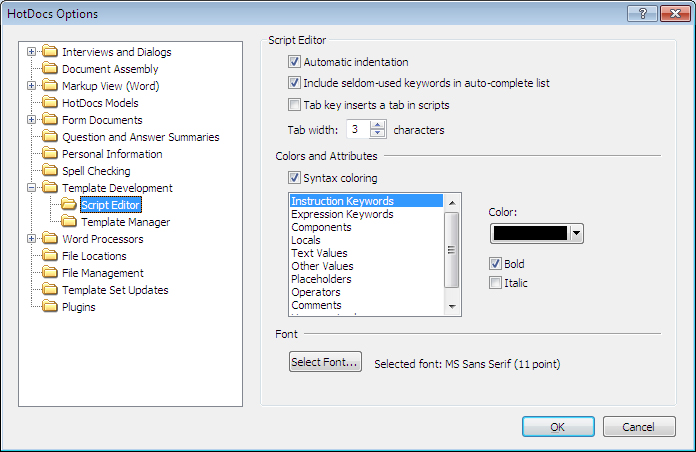Select Script Editor label in the tree

pyautogui.click(x=111, y=205)
